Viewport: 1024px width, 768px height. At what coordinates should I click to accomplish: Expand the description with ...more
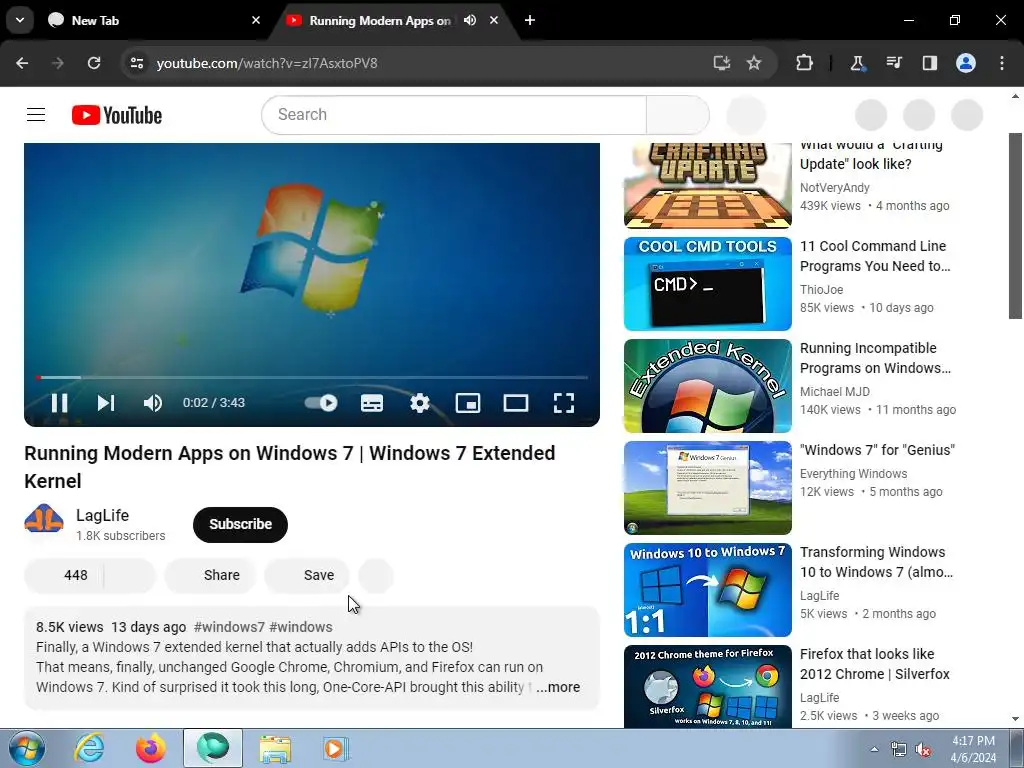coord(558,687)
